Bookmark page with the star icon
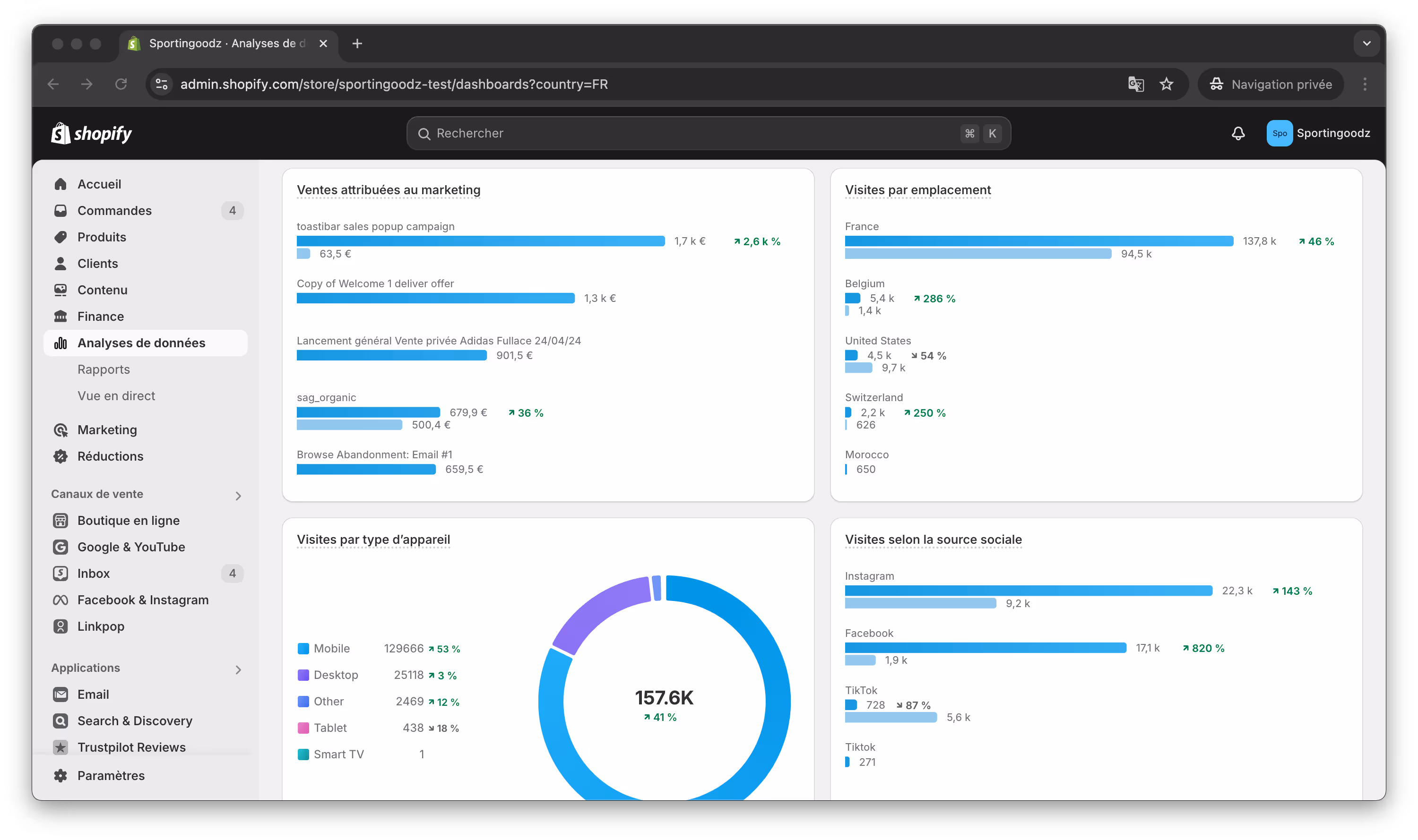The width and height of the screenshot is (1418, 840). click(x=1166, y=85)
